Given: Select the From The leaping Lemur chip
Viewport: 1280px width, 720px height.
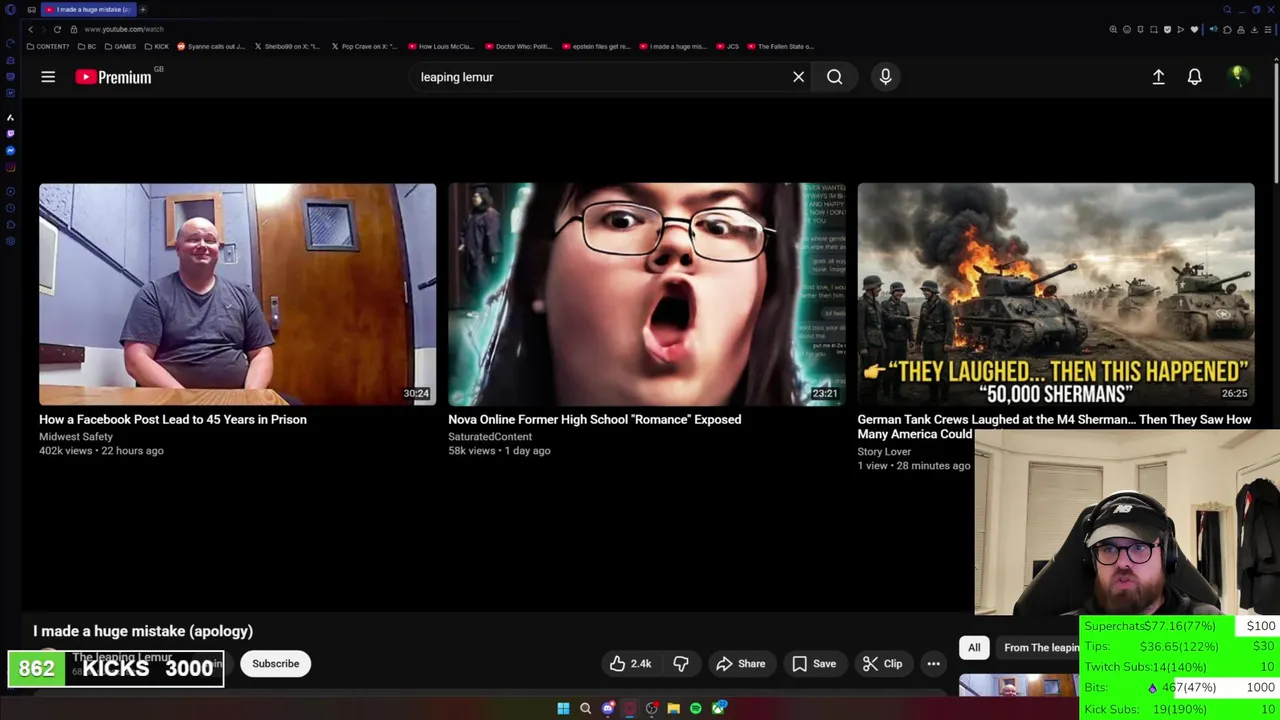Looking at the screenshot, I should [1040, 648].
